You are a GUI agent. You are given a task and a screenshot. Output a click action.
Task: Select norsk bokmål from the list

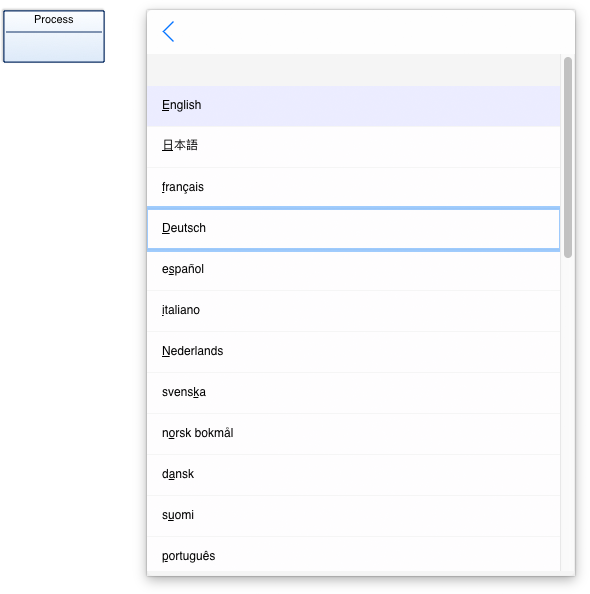point(354,433)
